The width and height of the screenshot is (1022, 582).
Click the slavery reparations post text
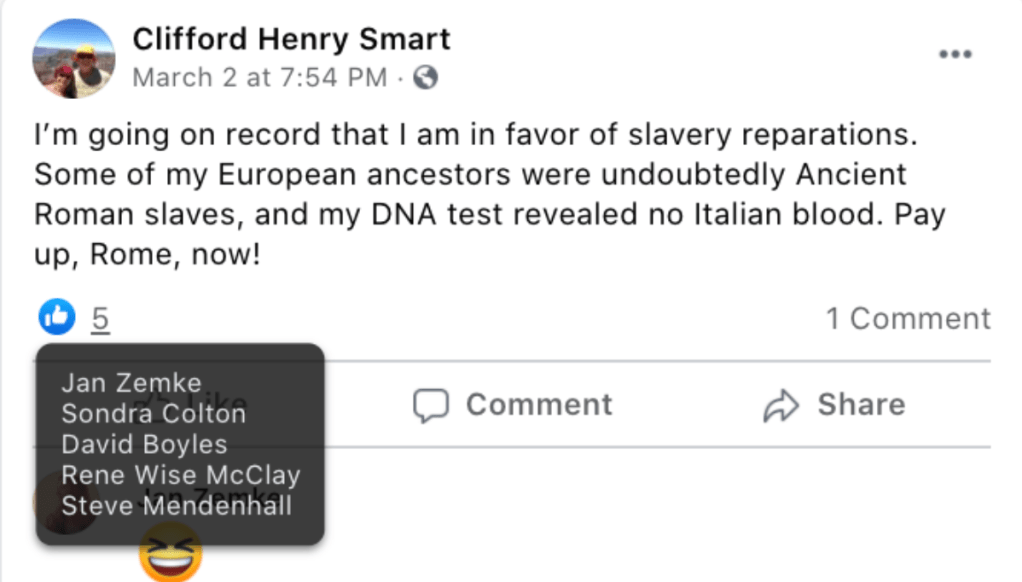[x=490, y=193]
